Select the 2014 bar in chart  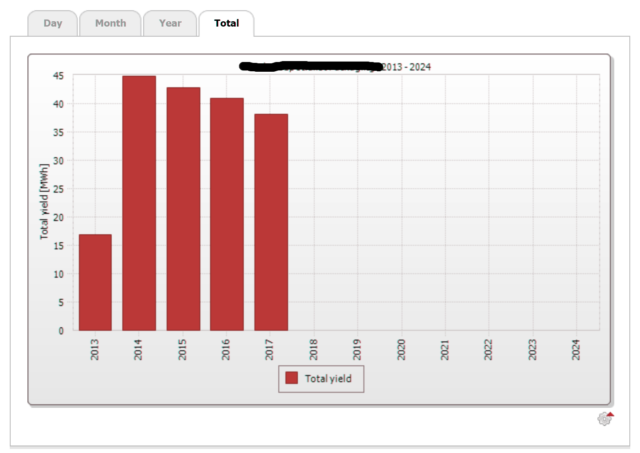coord(139,203)
